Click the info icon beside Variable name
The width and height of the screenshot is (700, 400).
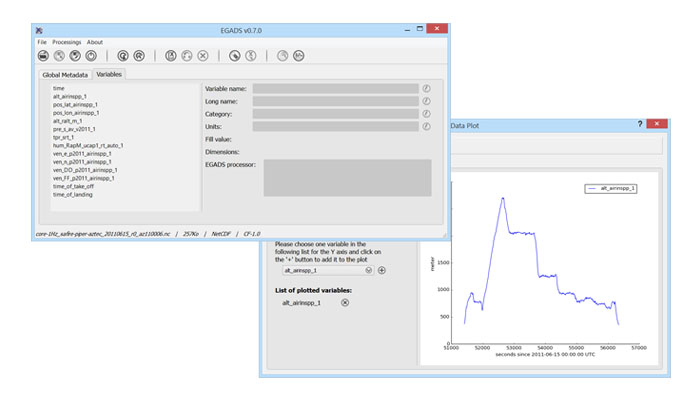(x=426, y=88)
